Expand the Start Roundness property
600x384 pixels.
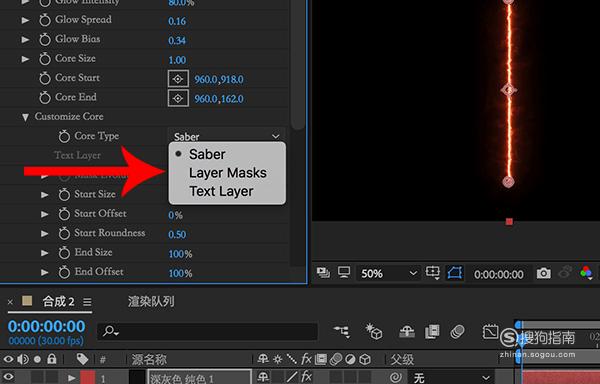tap(45, 233)
